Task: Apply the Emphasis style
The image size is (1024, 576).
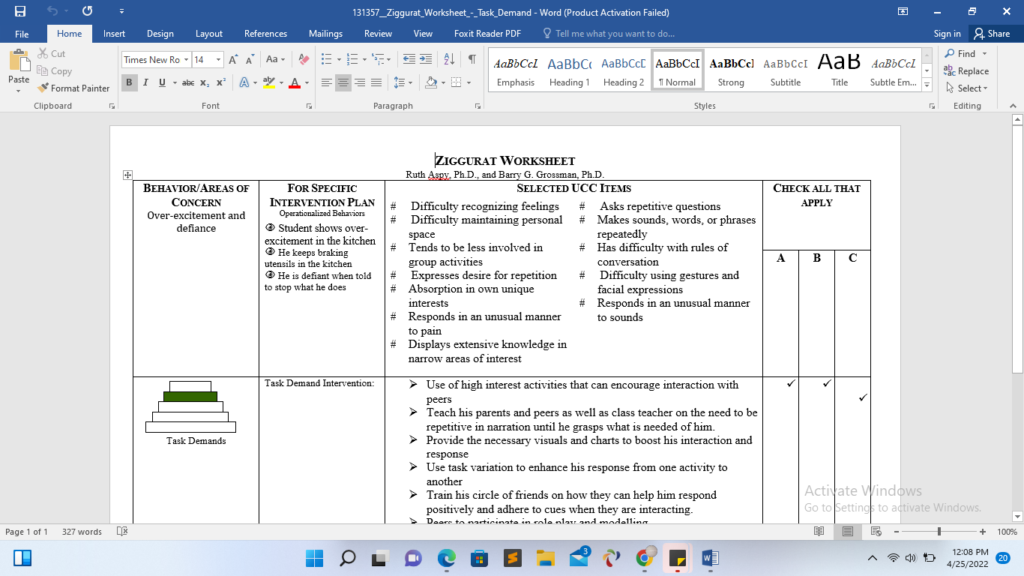Action: [x=515, y=71]
